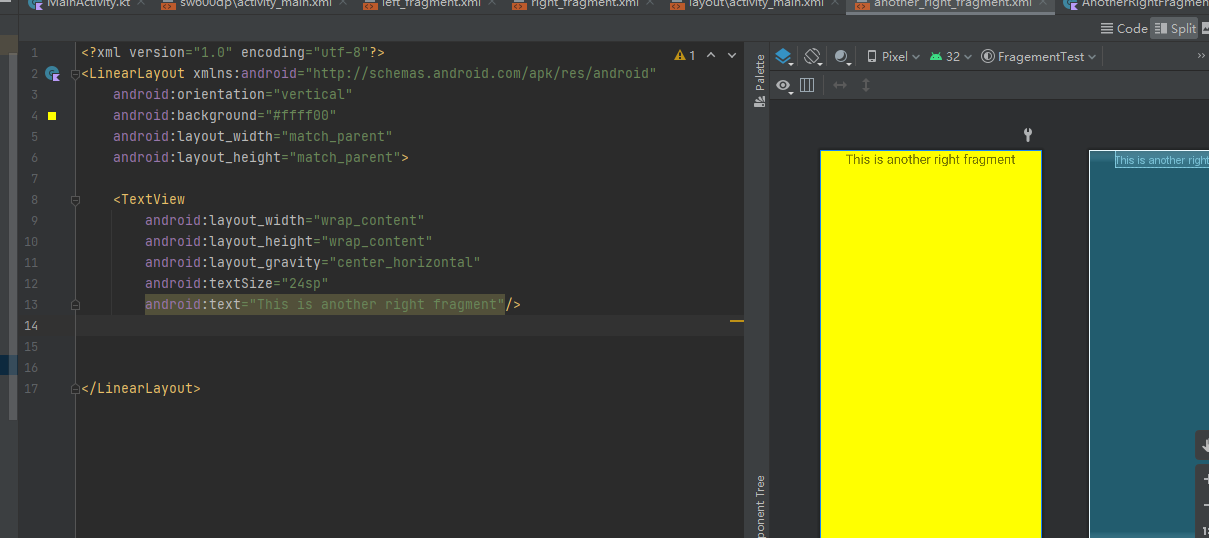Close the left_fragment.xml tab

(490, 4)
